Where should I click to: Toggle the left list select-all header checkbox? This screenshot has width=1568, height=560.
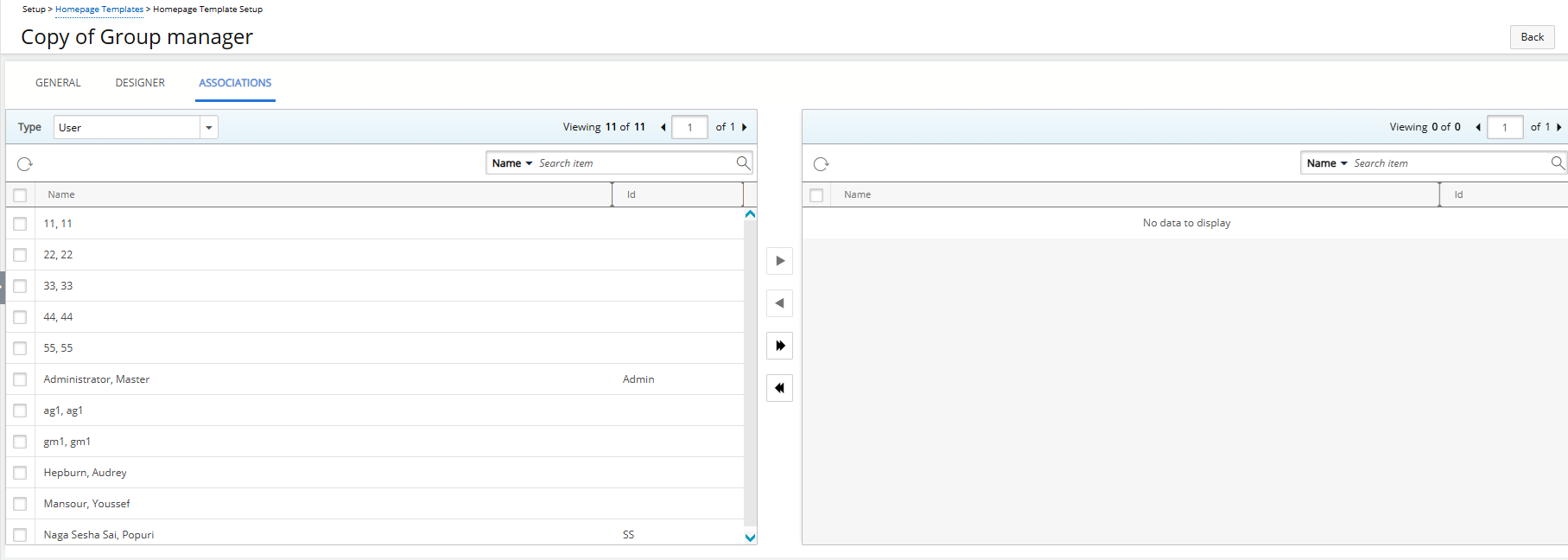click(x=20, y=195)
